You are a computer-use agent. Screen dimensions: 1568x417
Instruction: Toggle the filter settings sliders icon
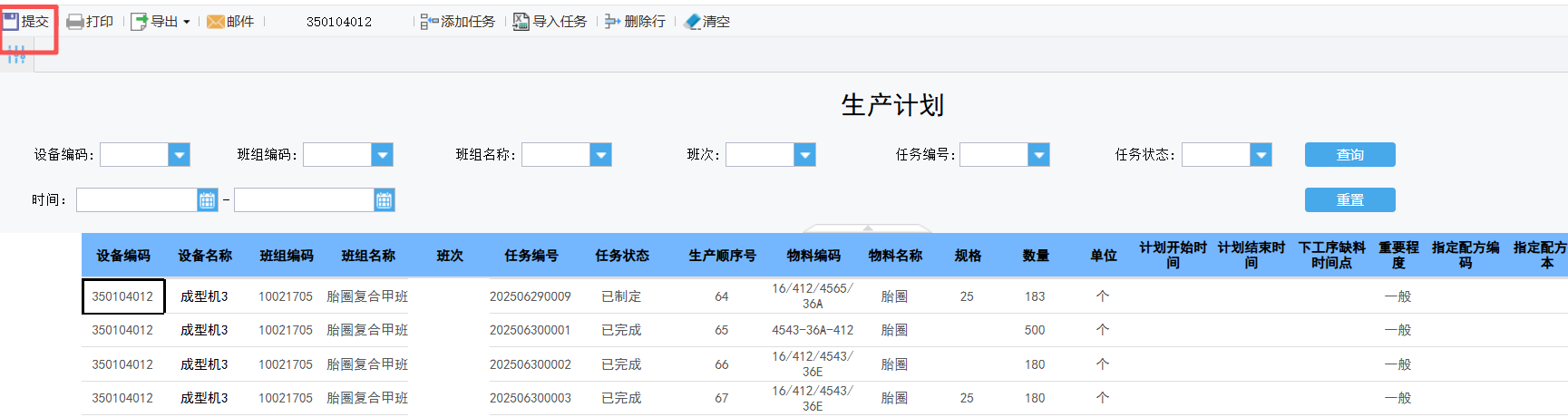tap(16, 55)
